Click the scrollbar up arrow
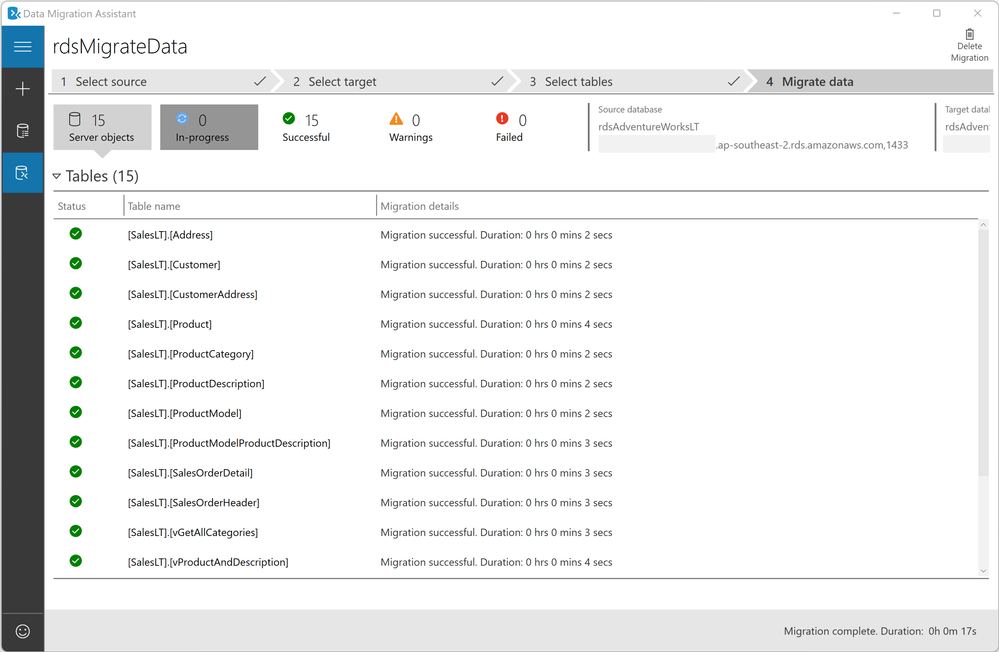This screenshot has height=652, width=999. (983, 225)
